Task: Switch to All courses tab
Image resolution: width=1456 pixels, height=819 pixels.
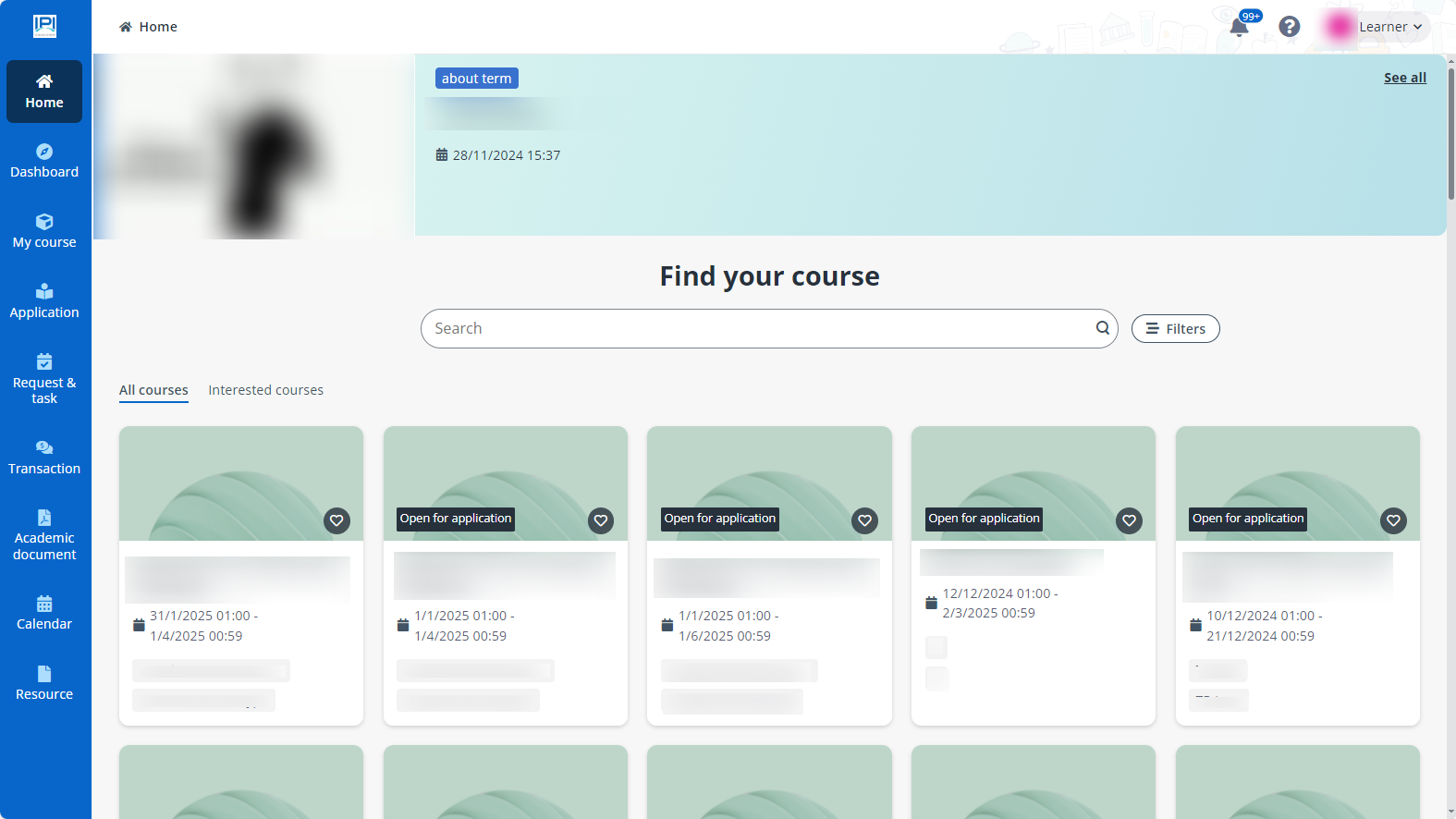Action: click(x=153, y=390)
